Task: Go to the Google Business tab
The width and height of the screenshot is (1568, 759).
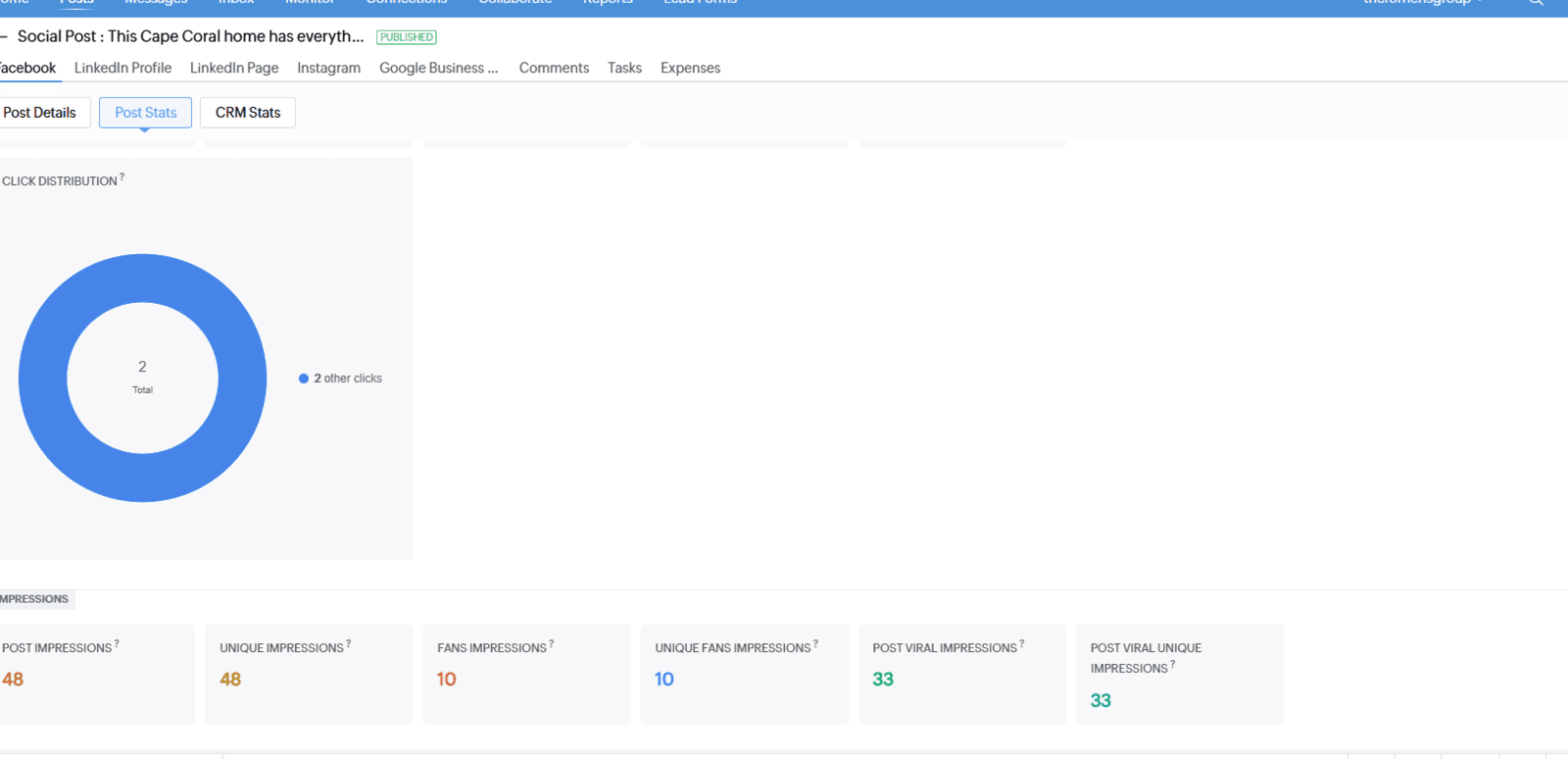Action: [438, 68]
